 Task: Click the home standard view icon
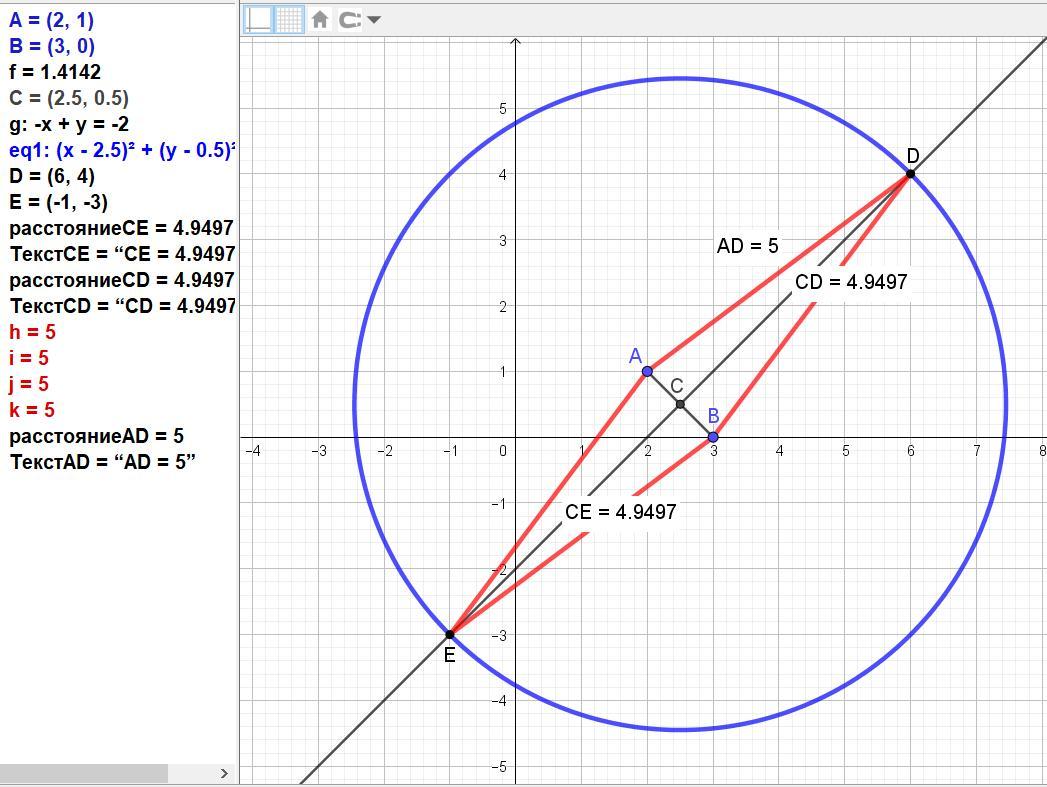click(x=320, y=19)
